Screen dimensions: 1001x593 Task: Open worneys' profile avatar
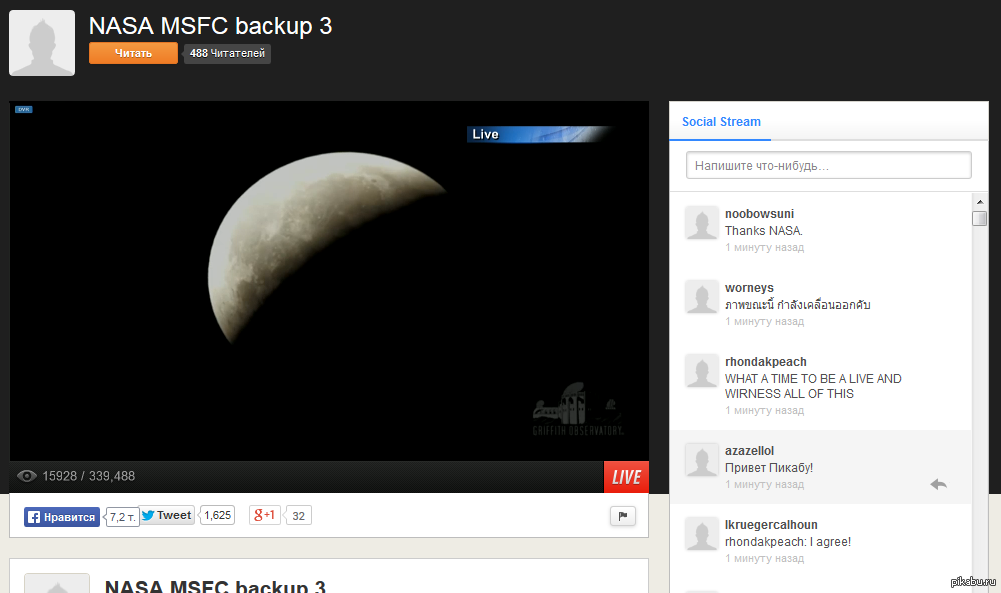click(x=702, y=296)
